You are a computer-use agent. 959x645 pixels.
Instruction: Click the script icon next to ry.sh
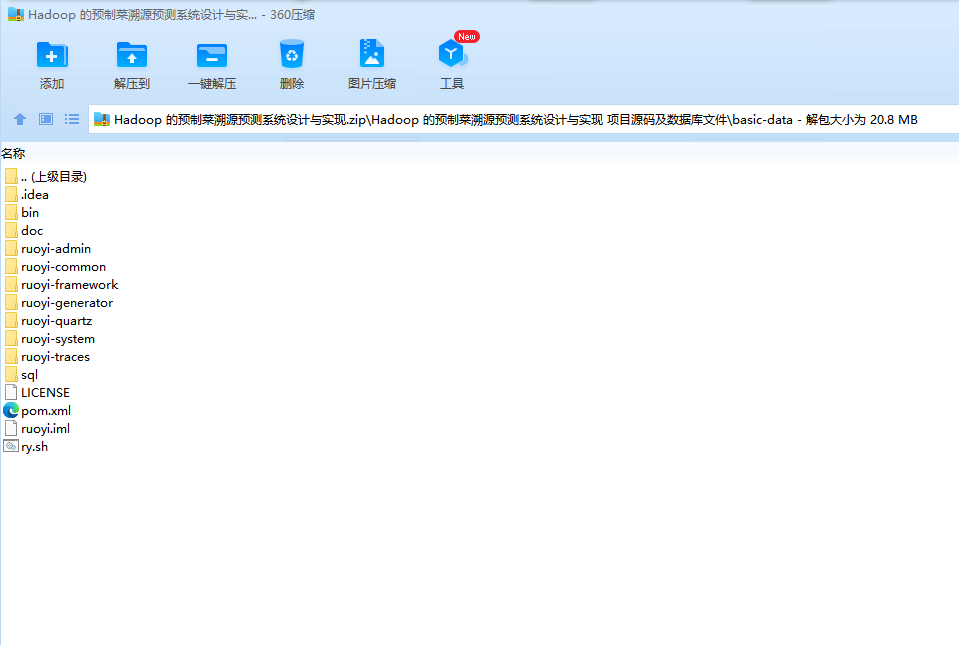[11, 446]
